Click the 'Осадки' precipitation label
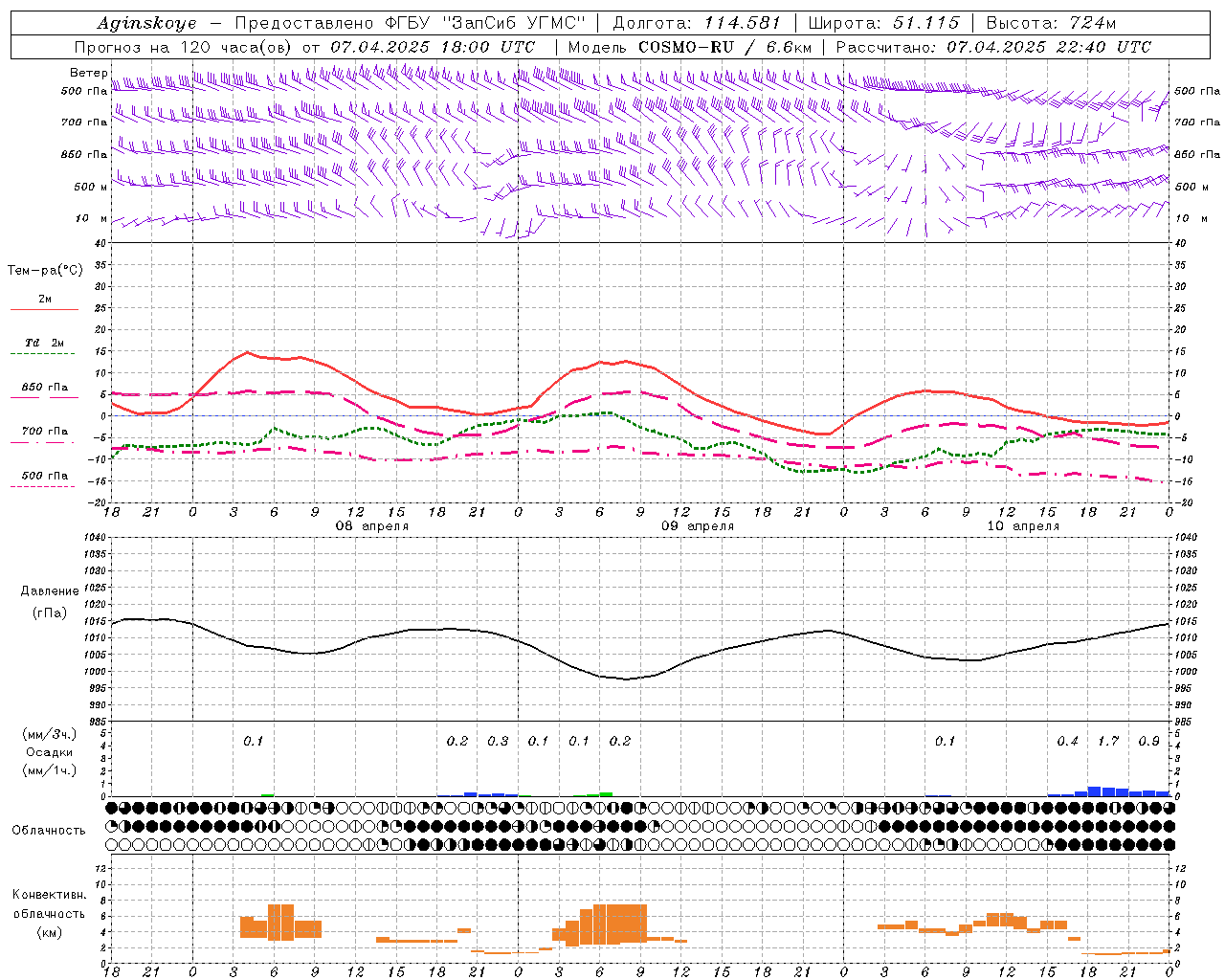Viewport: 1225px width, 980px height. click(x=50, y=752)
